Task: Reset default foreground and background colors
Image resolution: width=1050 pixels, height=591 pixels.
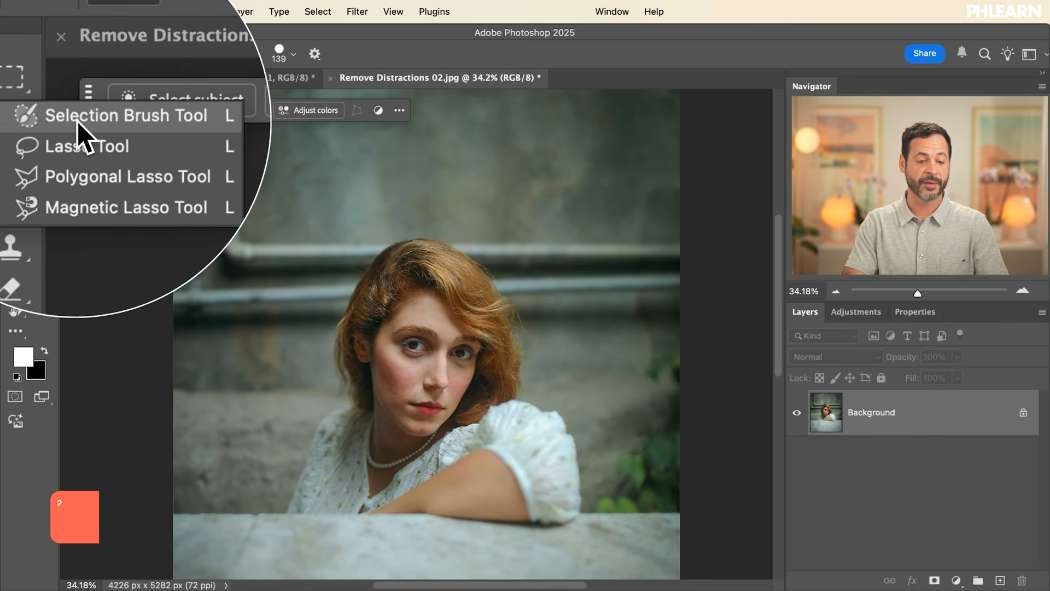Action: point(17,377)
